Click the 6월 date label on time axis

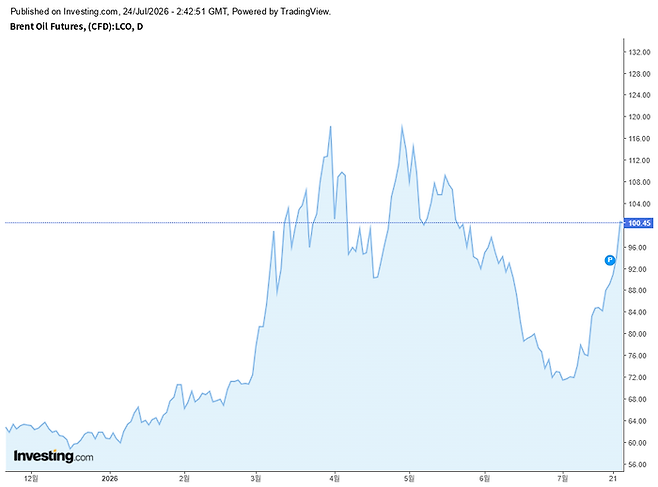click(484, 478)
